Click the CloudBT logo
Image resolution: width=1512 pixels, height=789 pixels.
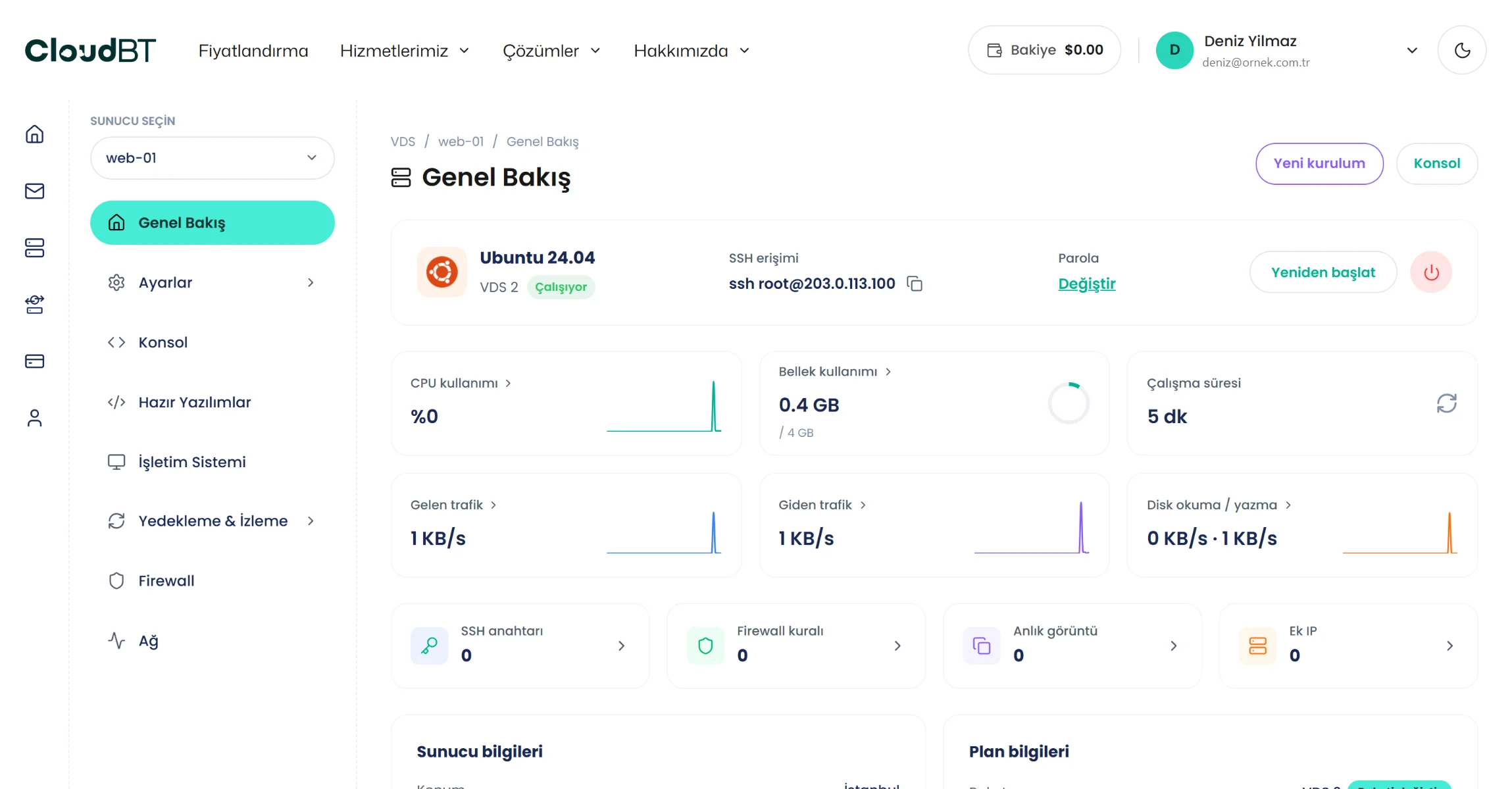click(x=90, y=50)
